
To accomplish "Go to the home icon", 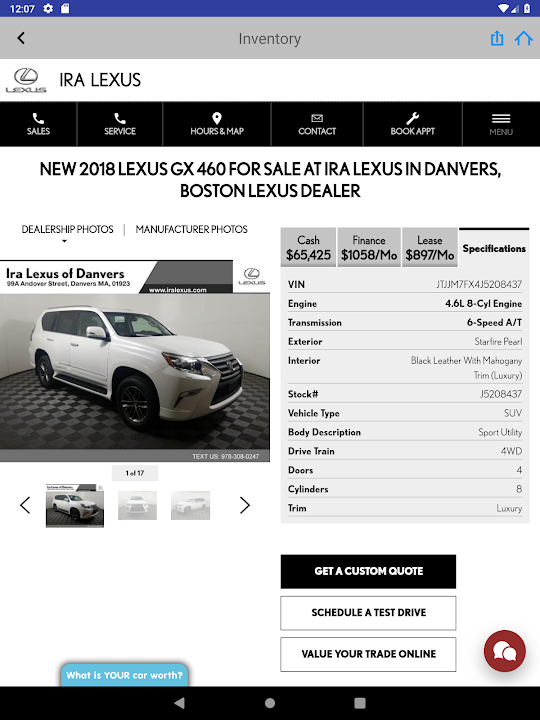I will [523, 38].
